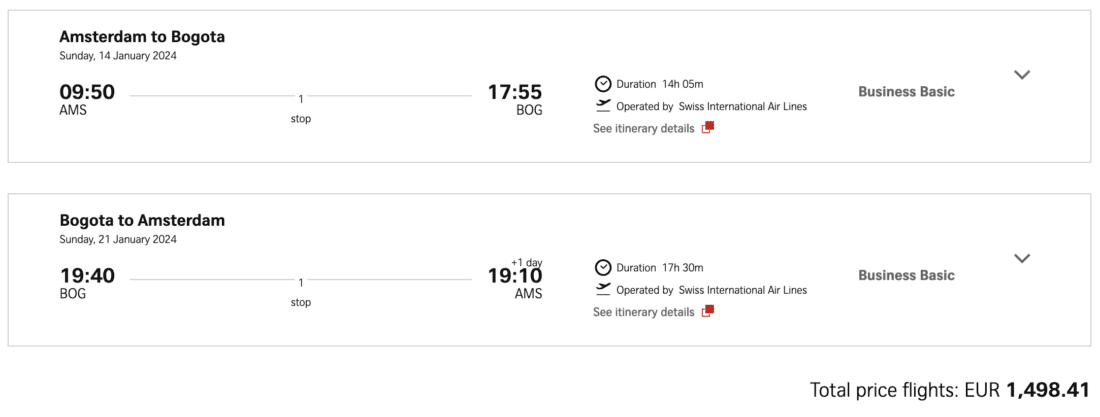
Task: Click the red external-link icon on the return itinerary
Action: tap(707, 311)
